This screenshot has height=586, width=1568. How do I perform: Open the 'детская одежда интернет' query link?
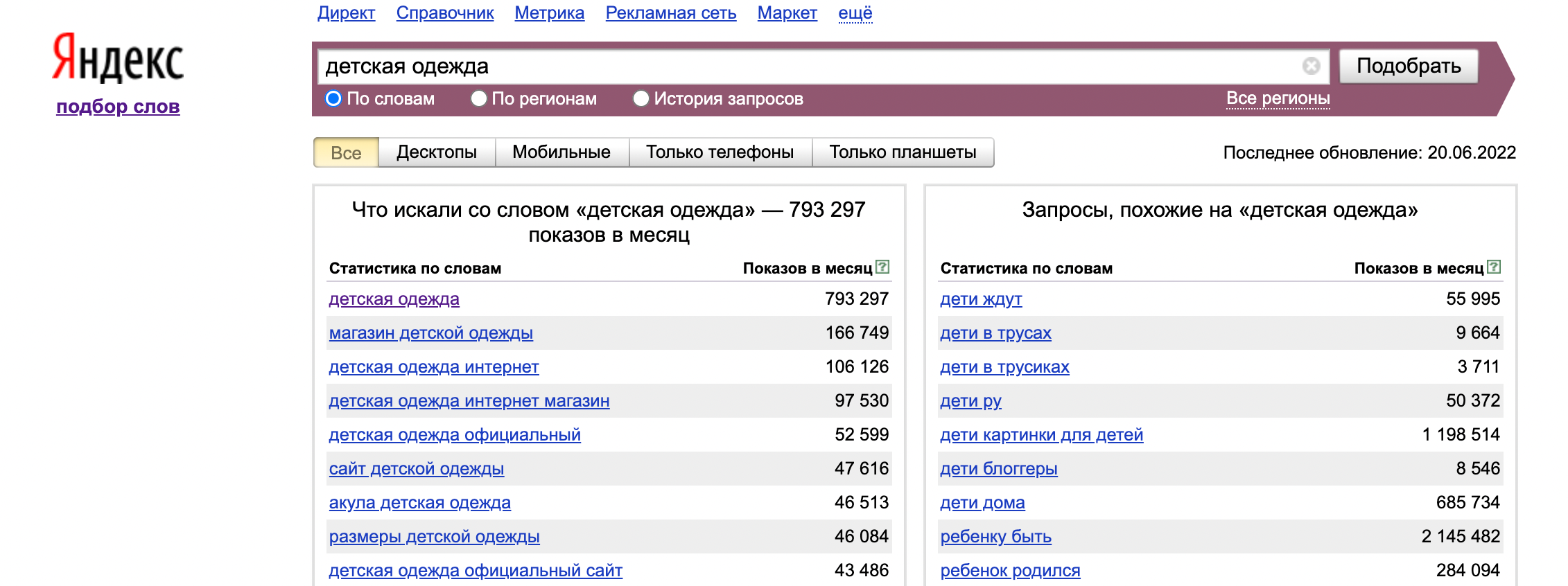433,367
